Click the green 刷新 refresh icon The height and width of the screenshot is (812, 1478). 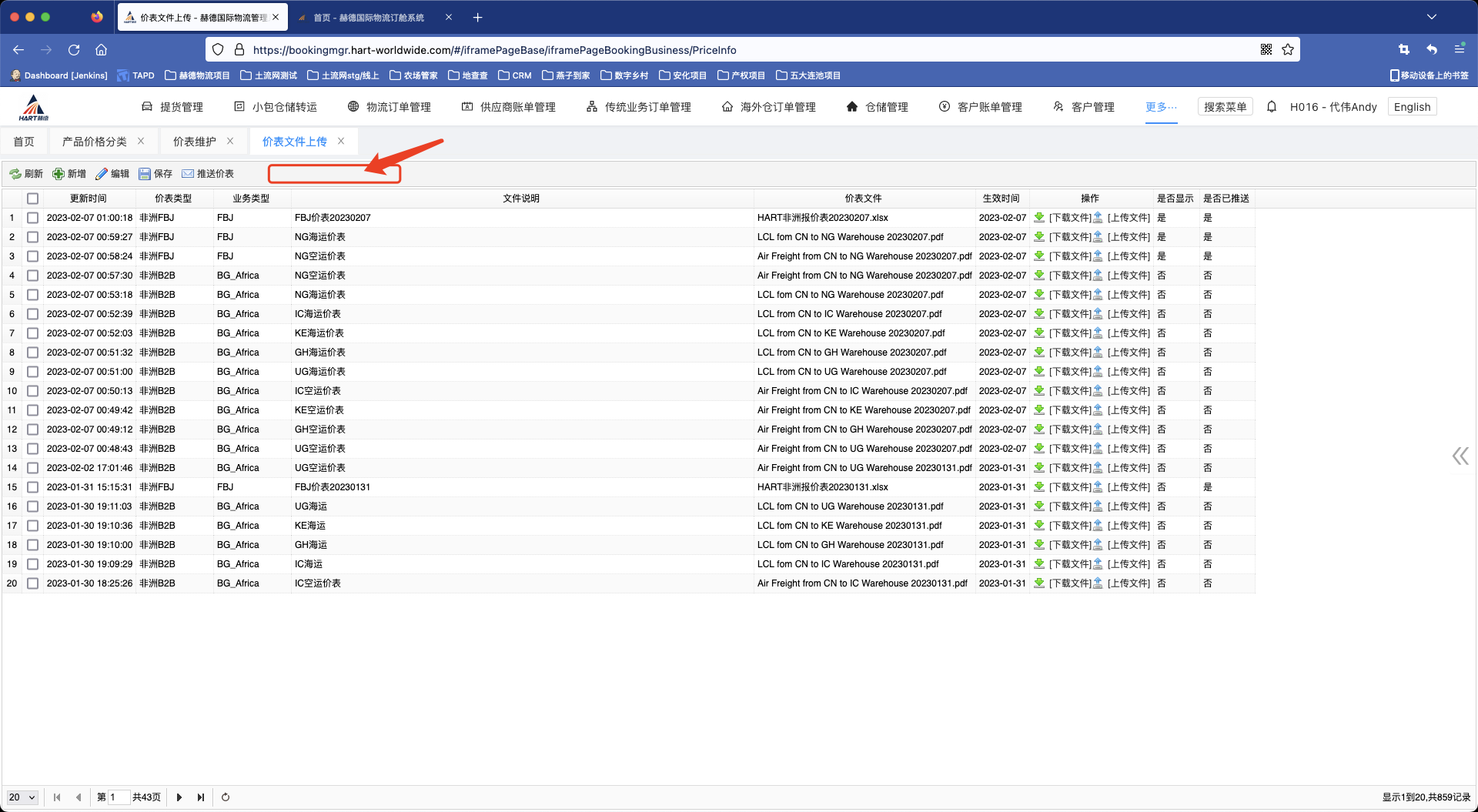tap(15, 174)
